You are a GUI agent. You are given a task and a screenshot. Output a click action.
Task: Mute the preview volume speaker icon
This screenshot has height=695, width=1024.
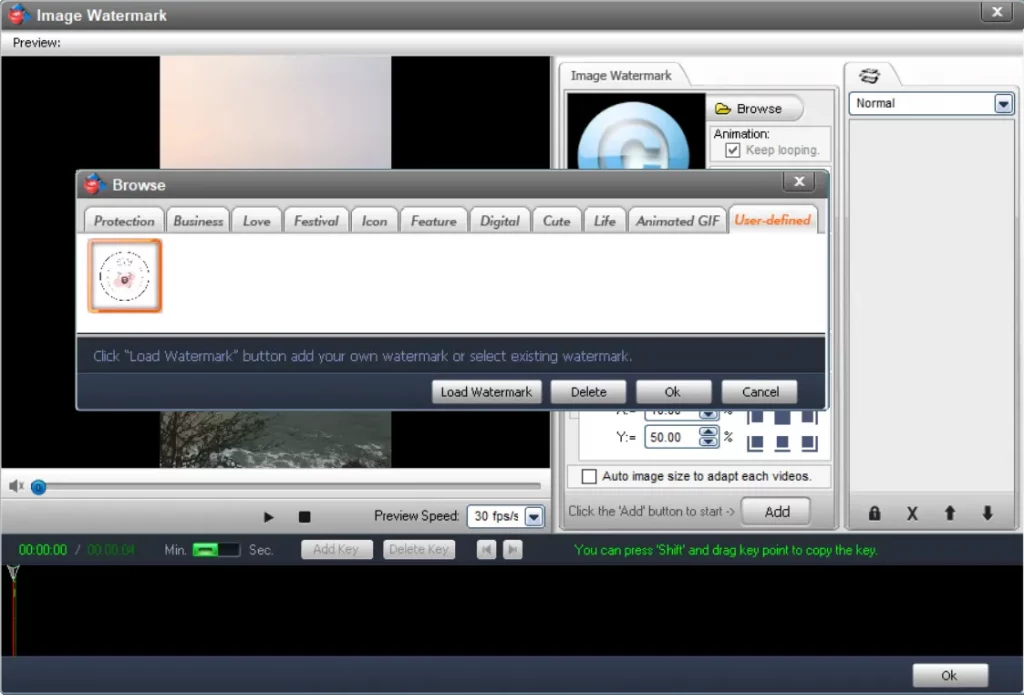point(16,486)
